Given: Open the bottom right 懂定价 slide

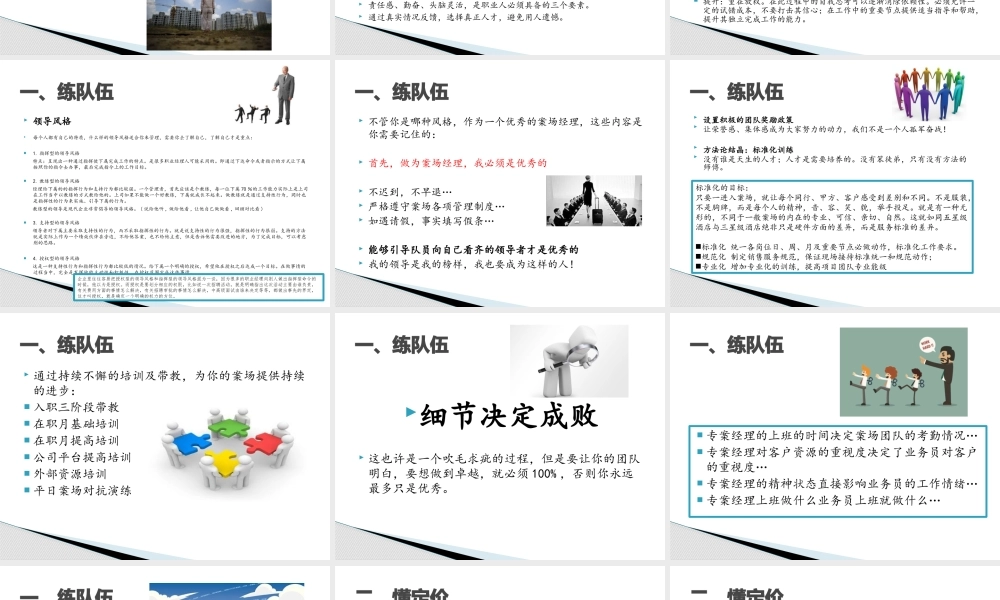Looking at the screenshot, I should 835,583.
